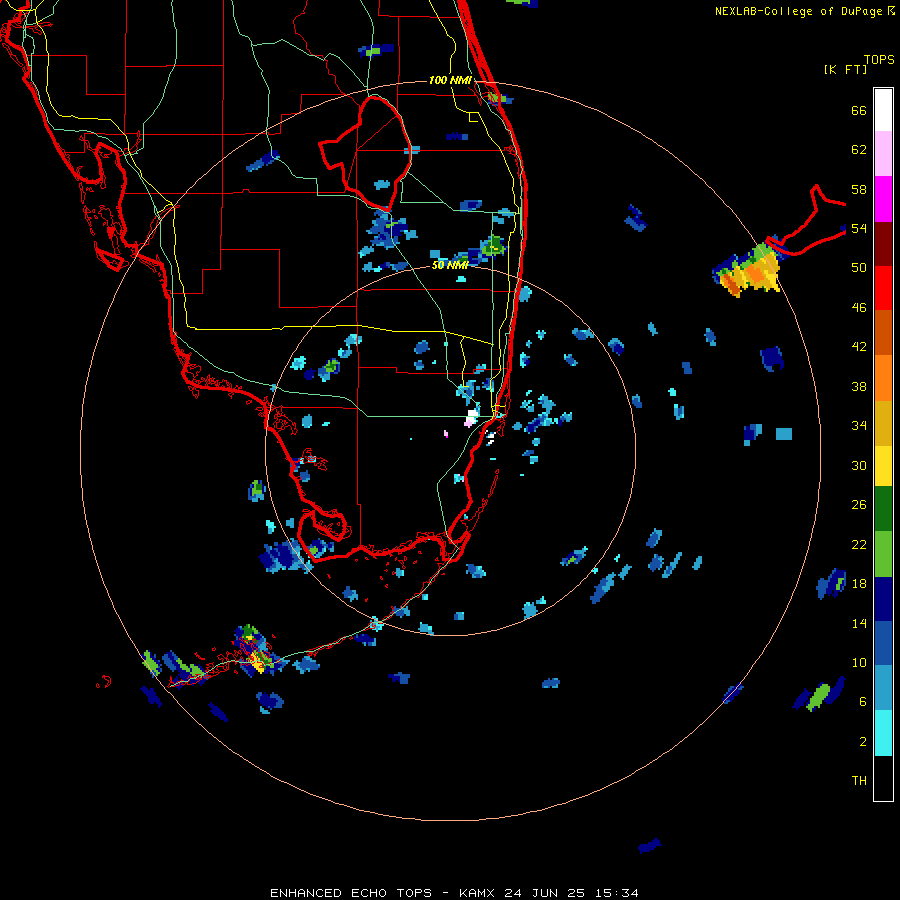Click the legend value 38

point(859,386)
